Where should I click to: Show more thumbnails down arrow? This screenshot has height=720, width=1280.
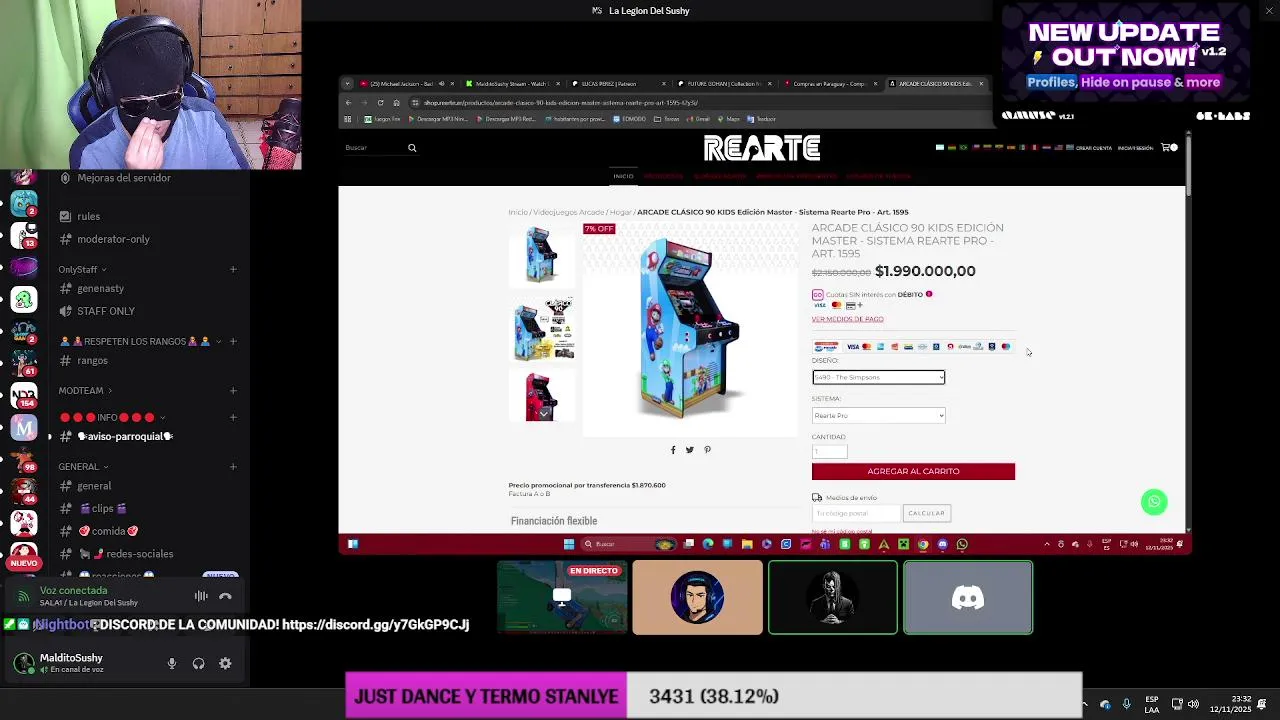pos(543,413)
